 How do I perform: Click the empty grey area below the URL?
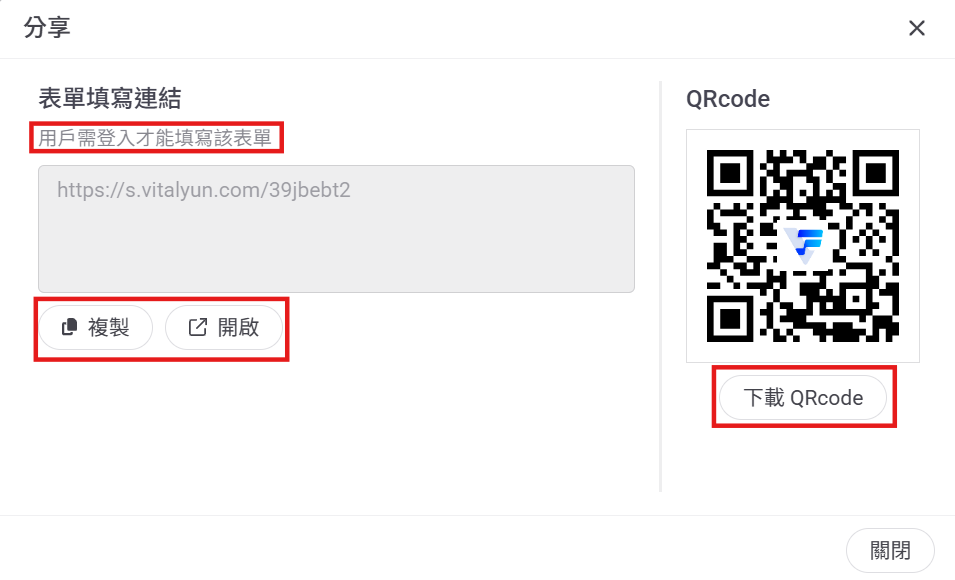click(336, 250)
